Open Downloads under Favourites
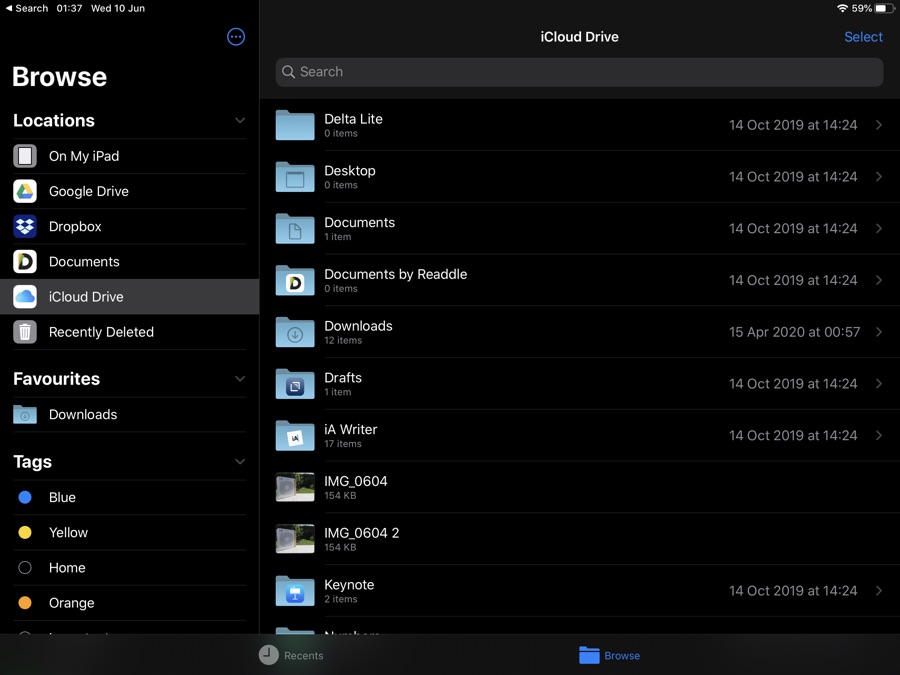This screenshot has width=900, height=675. coord(130,414)
